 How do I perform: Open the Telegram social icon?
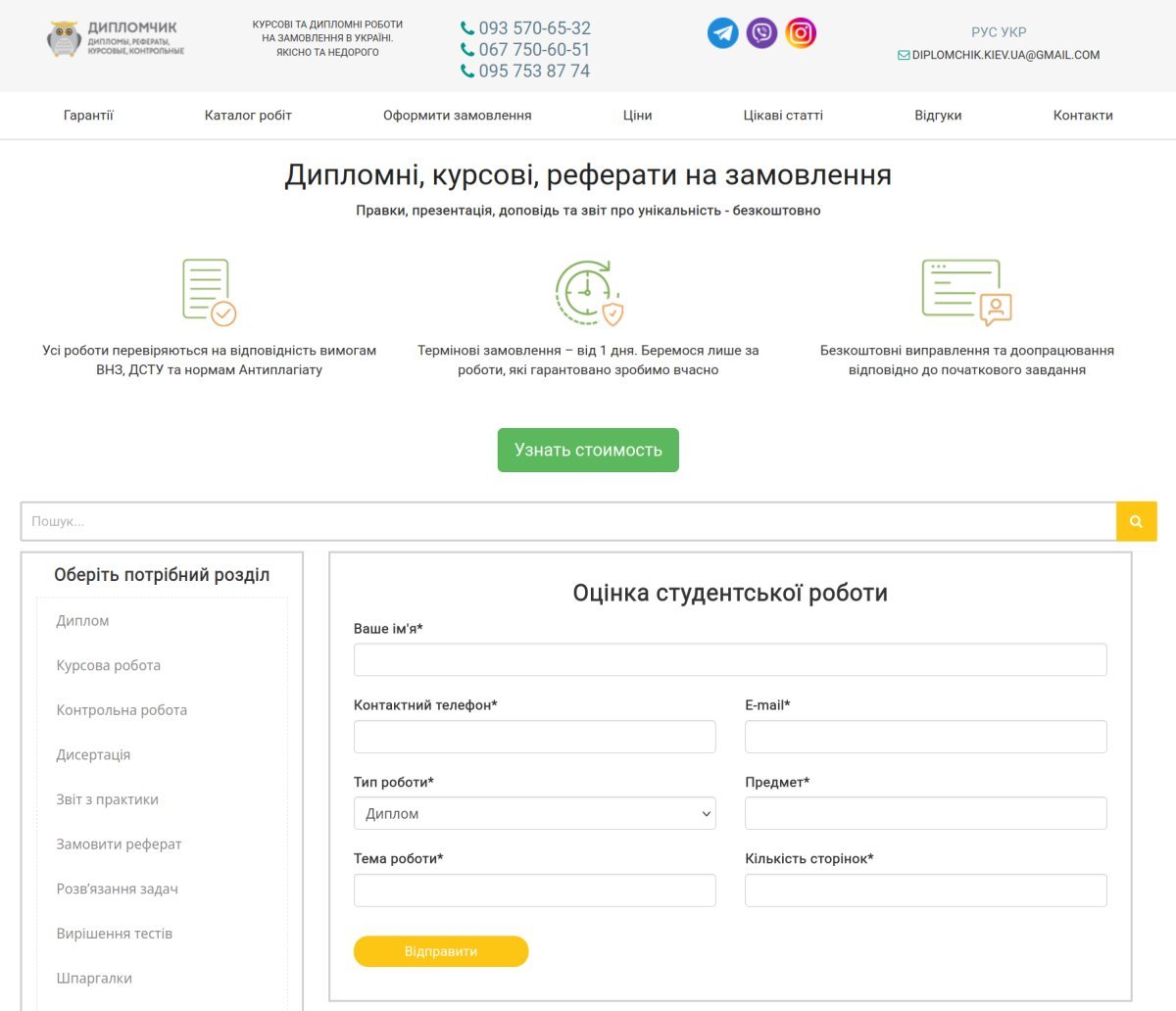click(723, 33)
